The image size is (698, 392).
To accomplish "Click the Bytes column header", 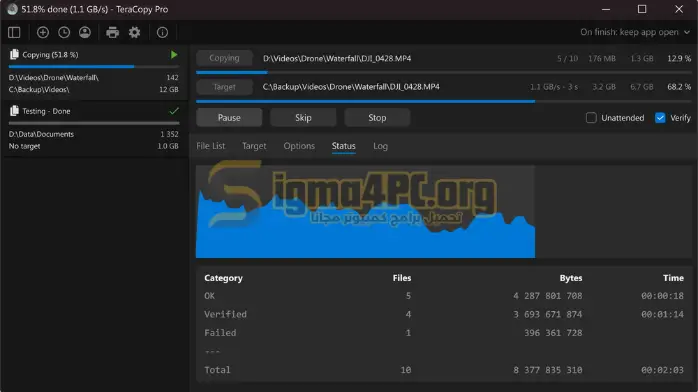I will (571, 278).
